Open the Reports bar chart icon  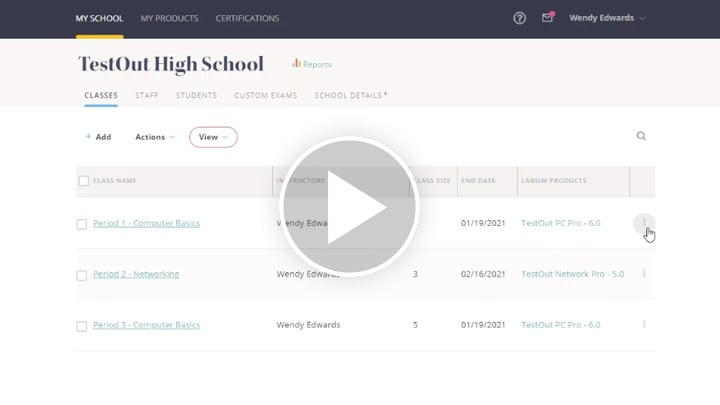296,63
